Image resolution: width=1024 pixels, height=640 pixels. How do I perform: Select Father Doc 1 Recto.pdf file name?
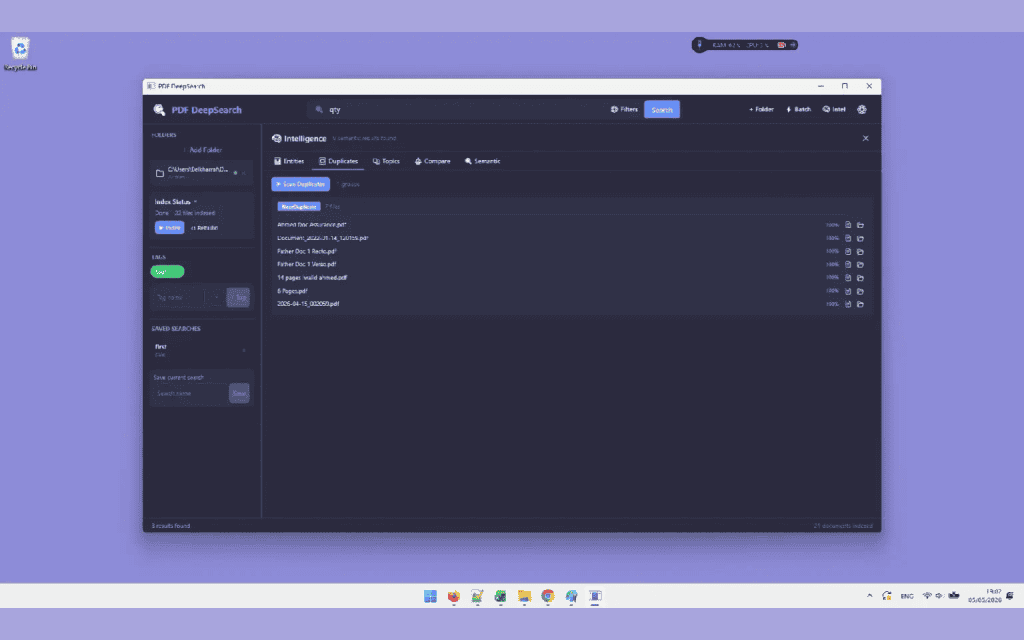pyautogui.click(x=307, y=251)
